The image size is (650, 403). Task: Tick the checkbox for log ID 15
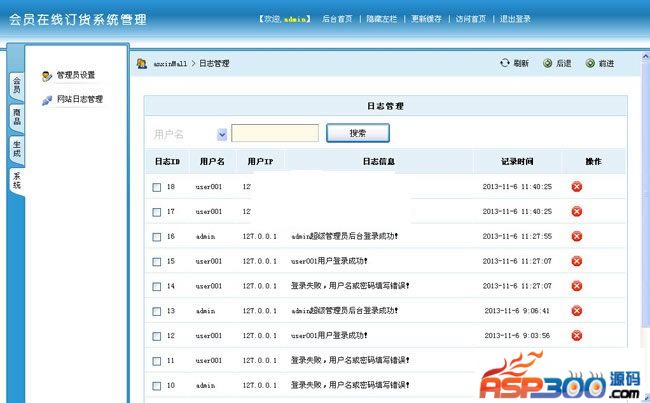[156, 261]
